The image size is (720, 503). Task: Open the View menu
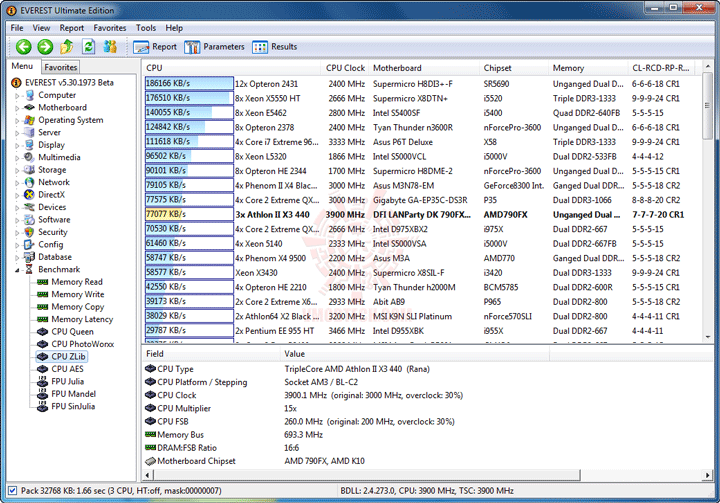[41, 28]
